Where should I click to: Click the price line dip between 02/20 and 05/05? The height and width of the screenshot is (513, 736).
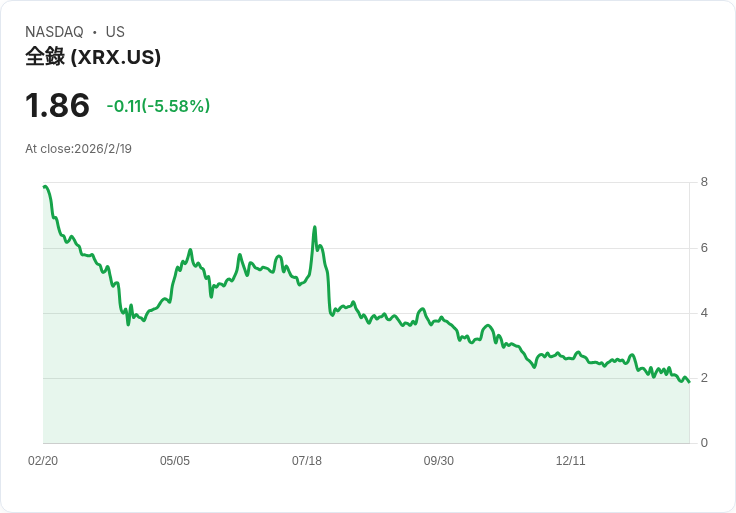tap(128, 324)
